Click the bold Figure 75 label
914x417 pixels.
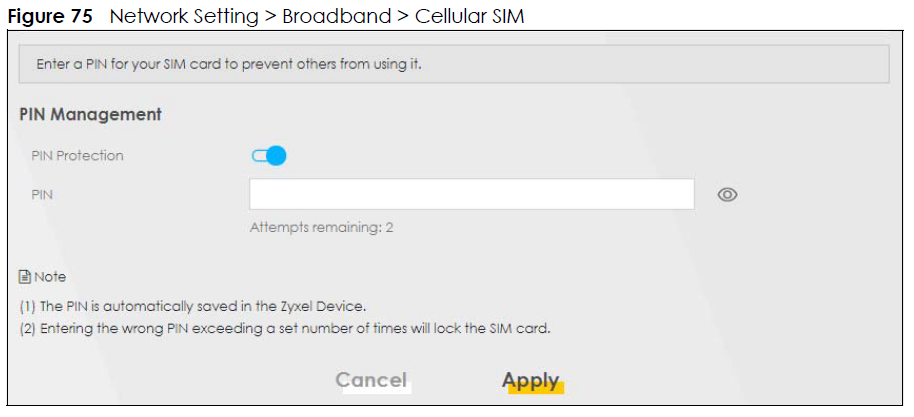click(50, 16)
